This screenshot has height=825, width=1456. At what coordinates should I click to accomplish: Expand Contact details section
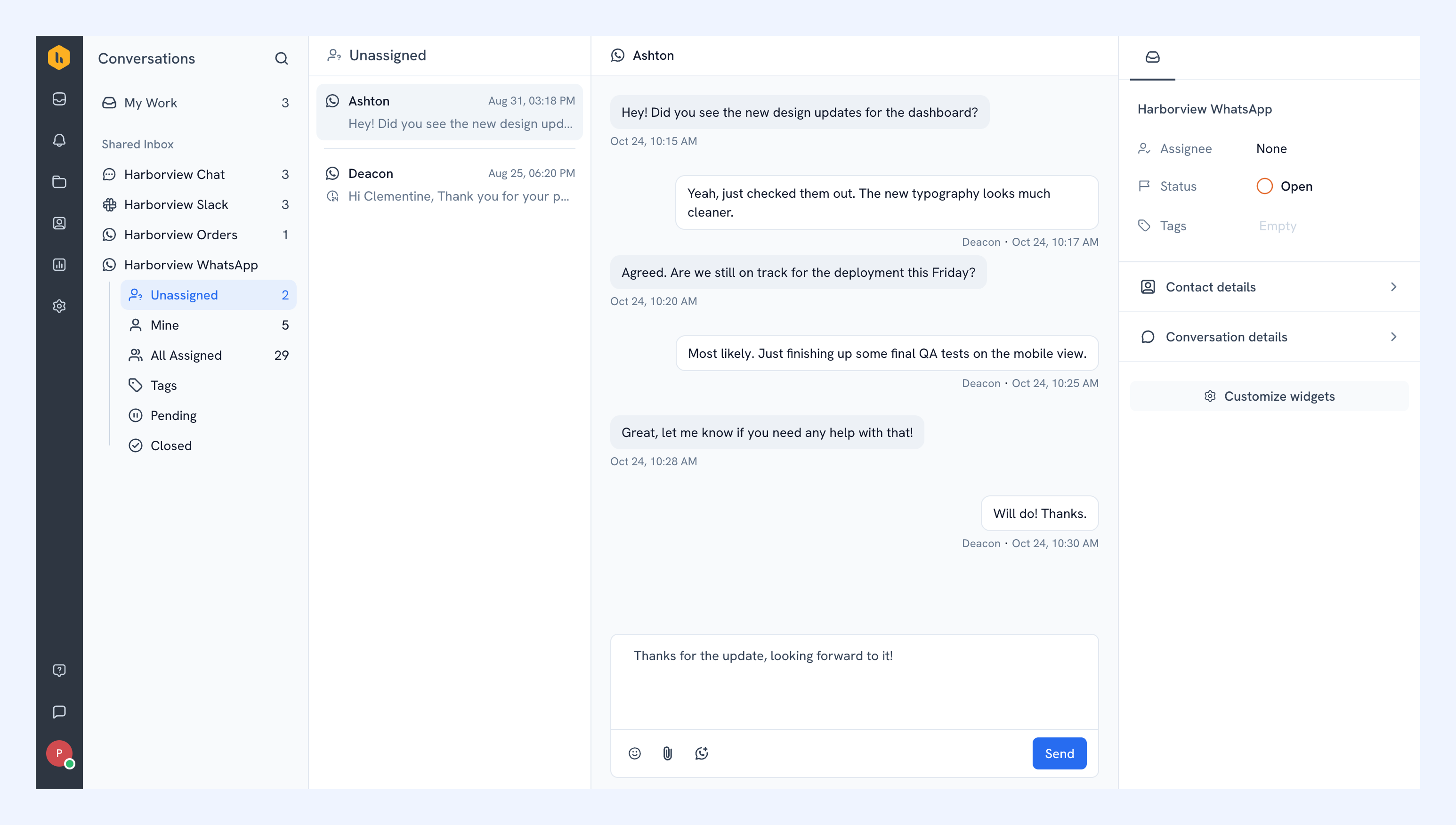(x=1269, y=287)
